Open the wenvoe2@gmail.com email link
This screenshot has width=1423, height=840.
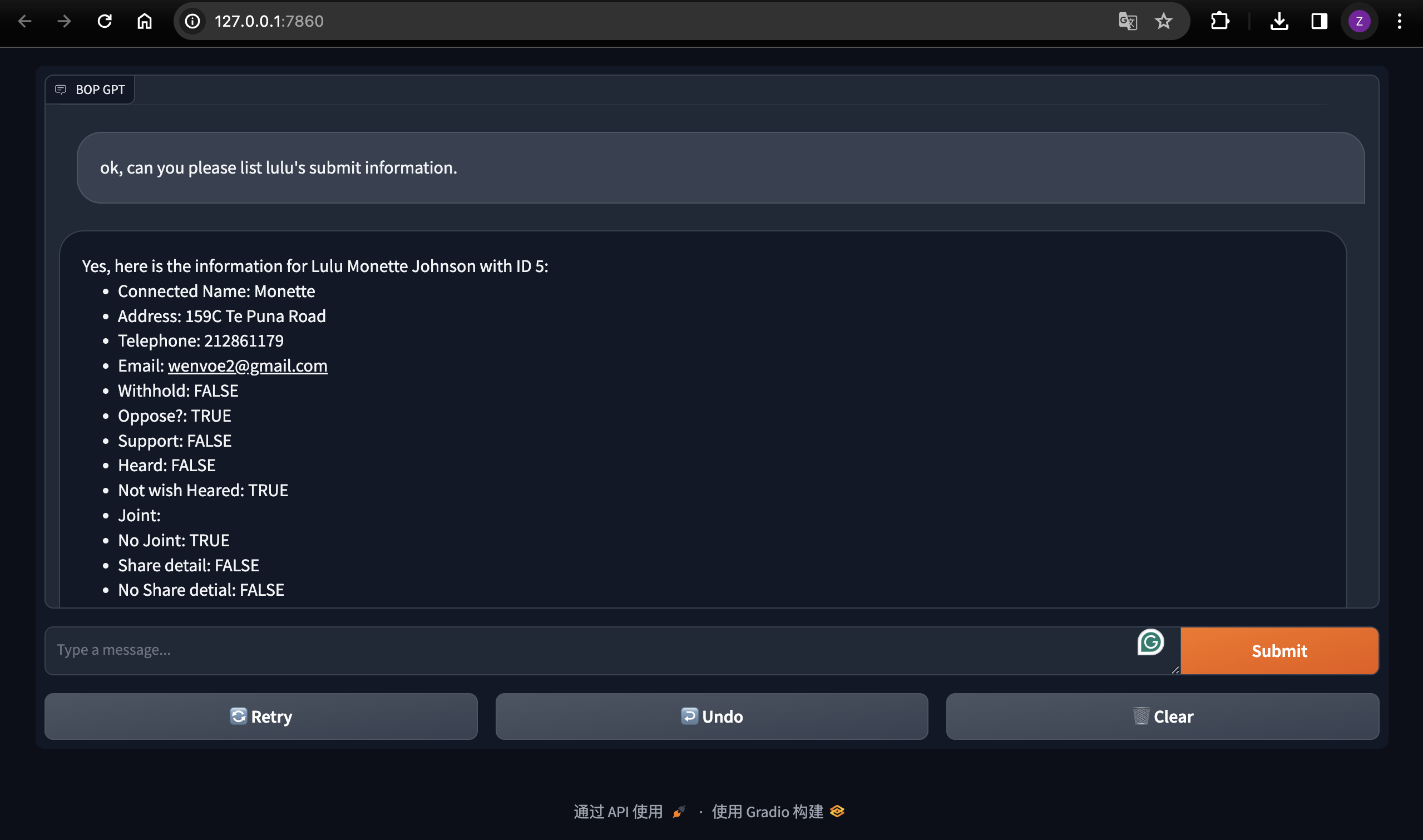[x=248, y=365]
